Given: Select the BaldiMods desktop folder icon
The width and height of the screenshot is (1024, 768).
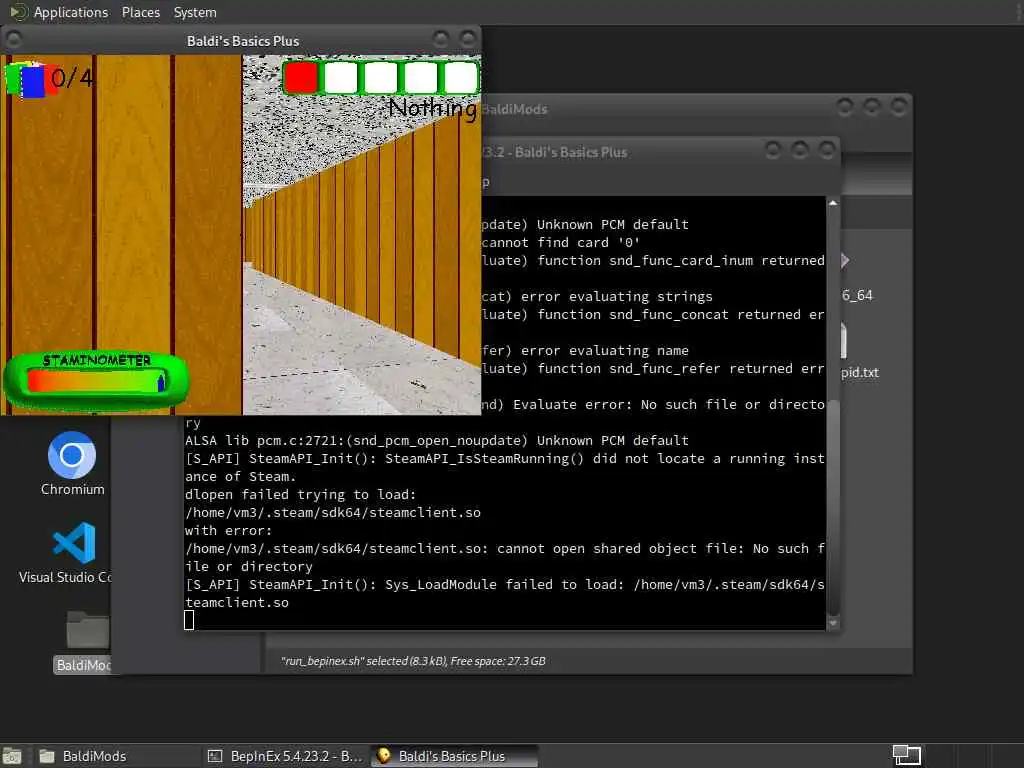Looking at the screenshot, I should pos(84,641).
